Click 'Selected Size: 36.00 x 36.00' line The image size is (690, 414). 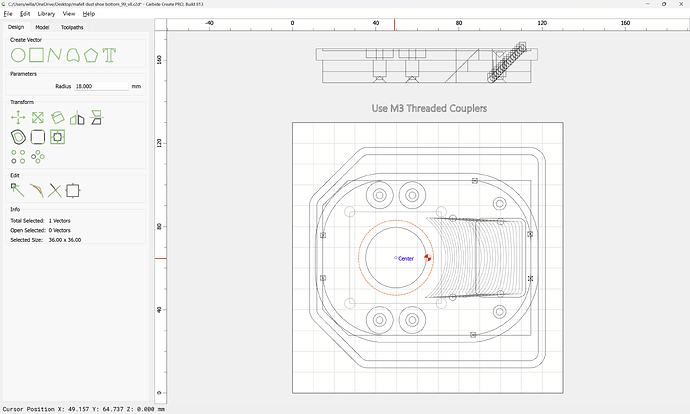pyautogui.click(x=46, y=240)
